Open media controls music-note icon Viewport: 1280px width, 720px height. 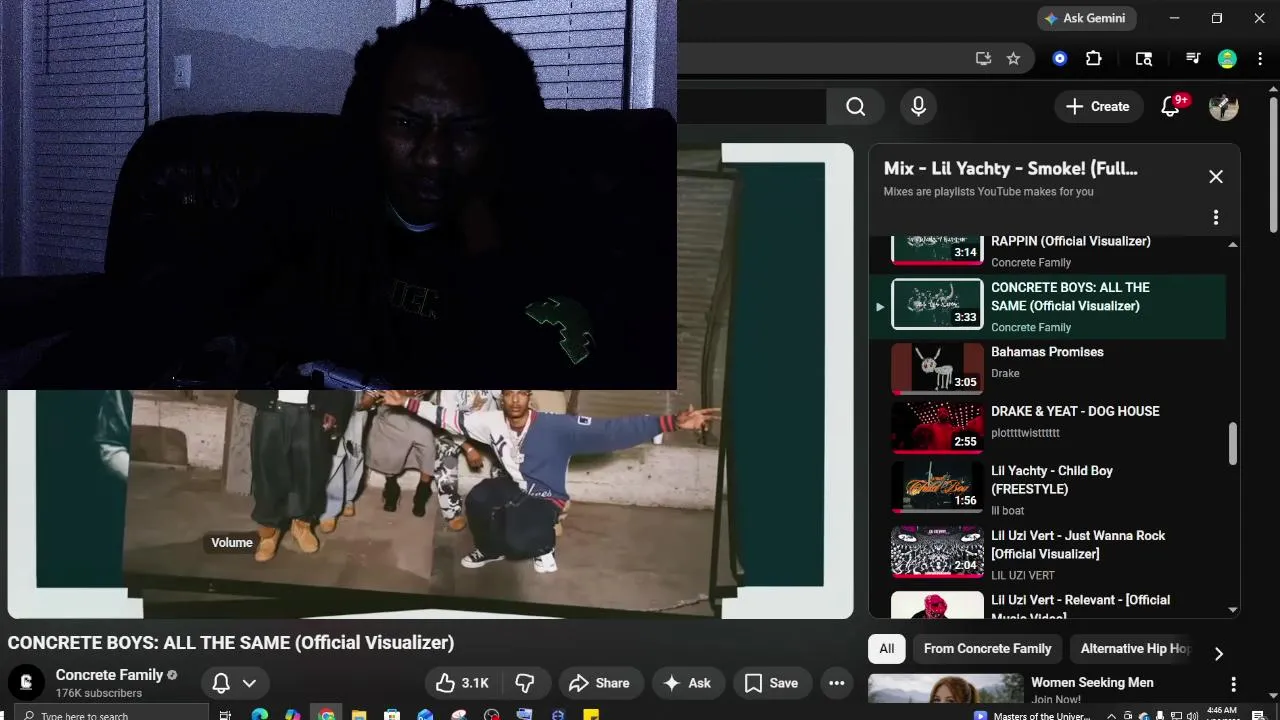pos(1192,59)
